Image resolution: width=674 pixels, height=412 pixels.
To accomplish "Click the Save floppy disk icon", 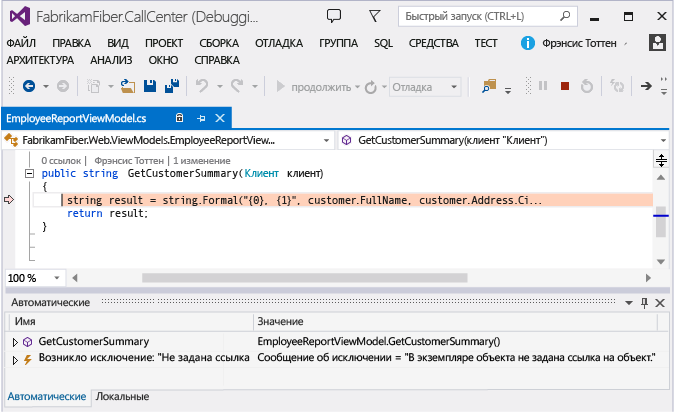I will (150, 86).
